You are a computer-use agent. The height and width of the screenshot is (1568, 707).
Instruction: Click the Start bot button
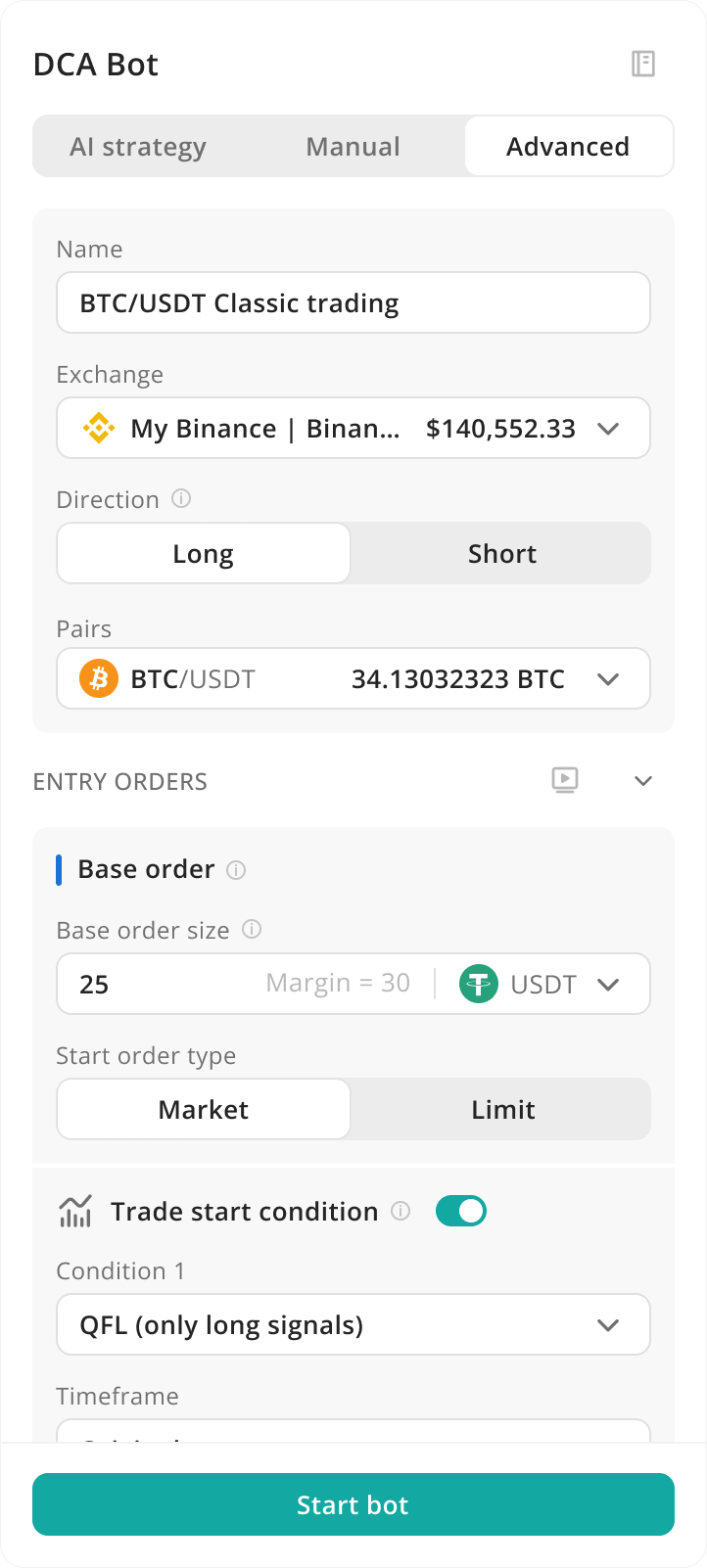click(353, 1504)
